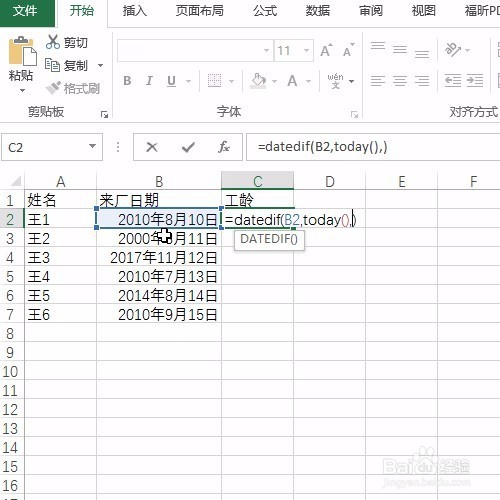
Task: Switch to the 开始 Home tab
Action: coord(82,11)
